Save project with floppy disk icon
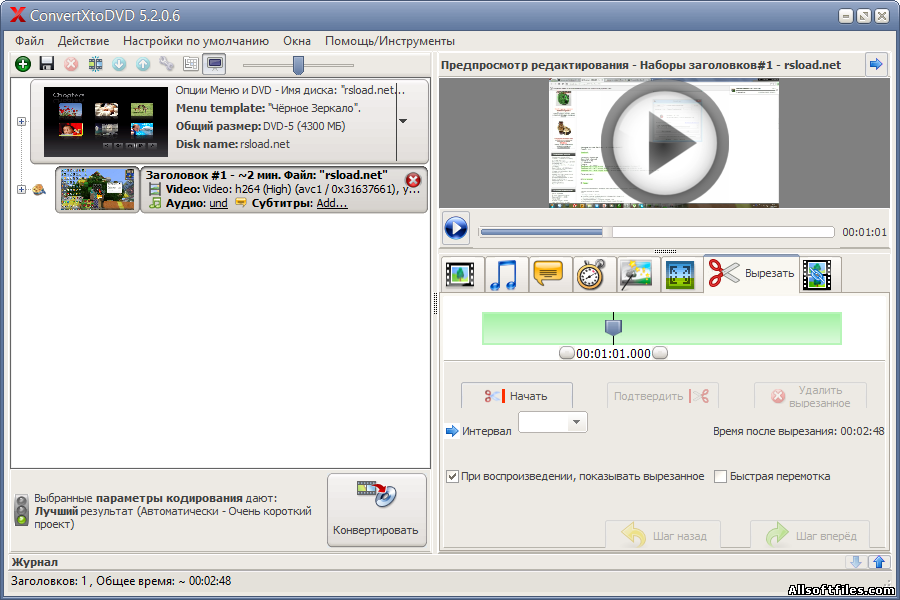The image size is (900, 600). (47, 64)
